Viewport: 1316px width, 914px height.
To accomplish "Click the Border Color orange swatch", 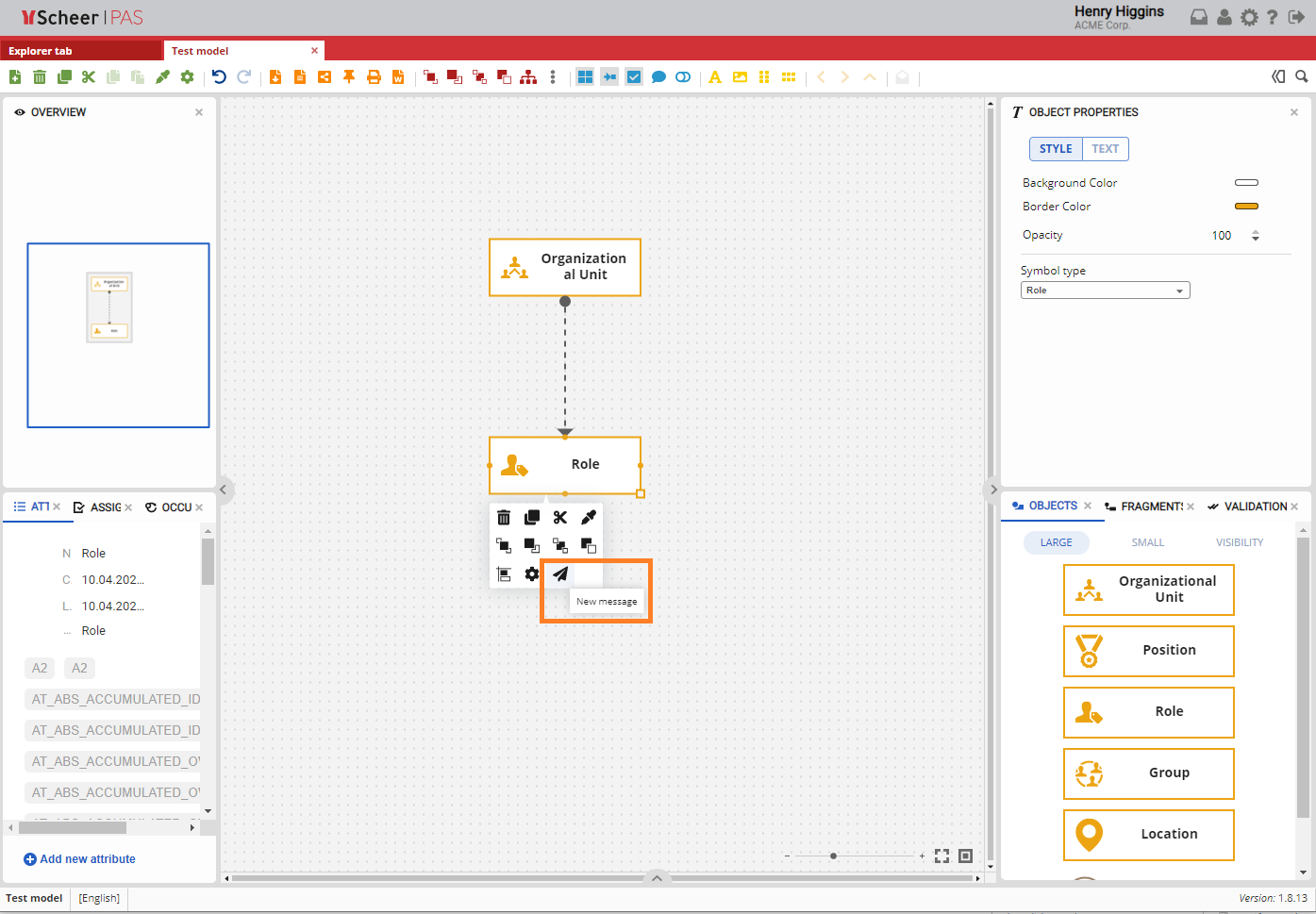I will coord(1246,207).
